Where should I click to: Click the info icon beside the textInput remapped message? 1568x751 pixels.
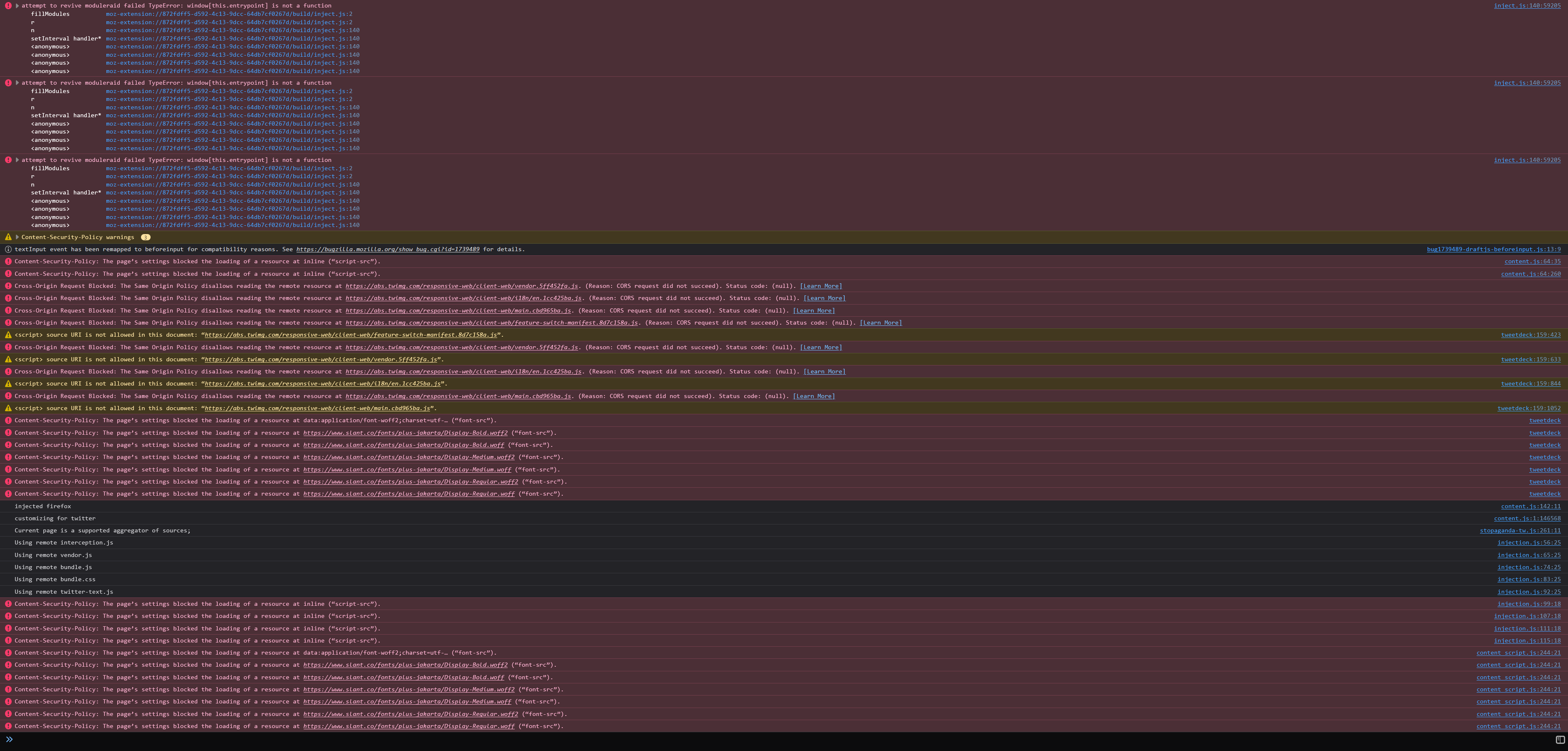coord(8,249)
